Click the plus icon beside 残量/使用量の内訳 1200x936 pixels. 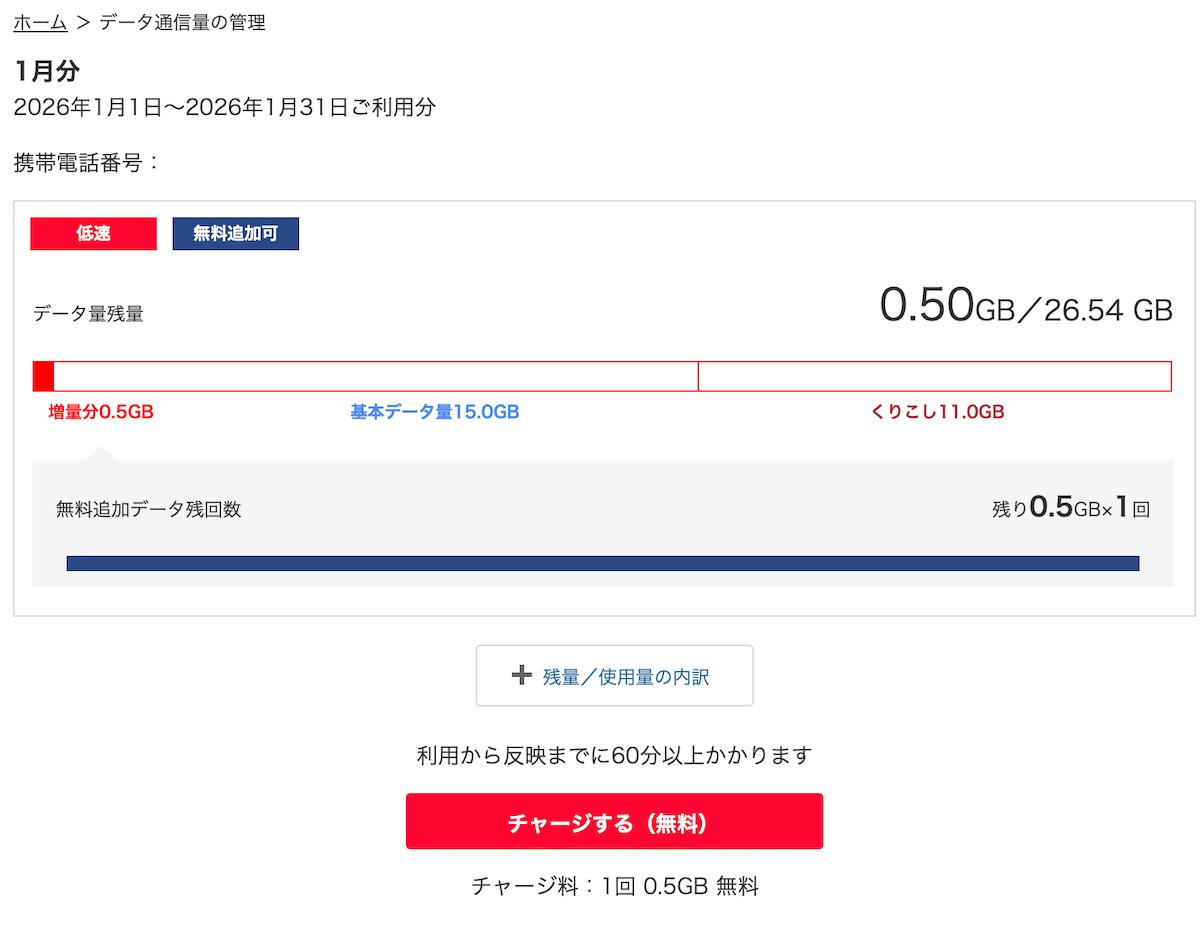[520, 676]
